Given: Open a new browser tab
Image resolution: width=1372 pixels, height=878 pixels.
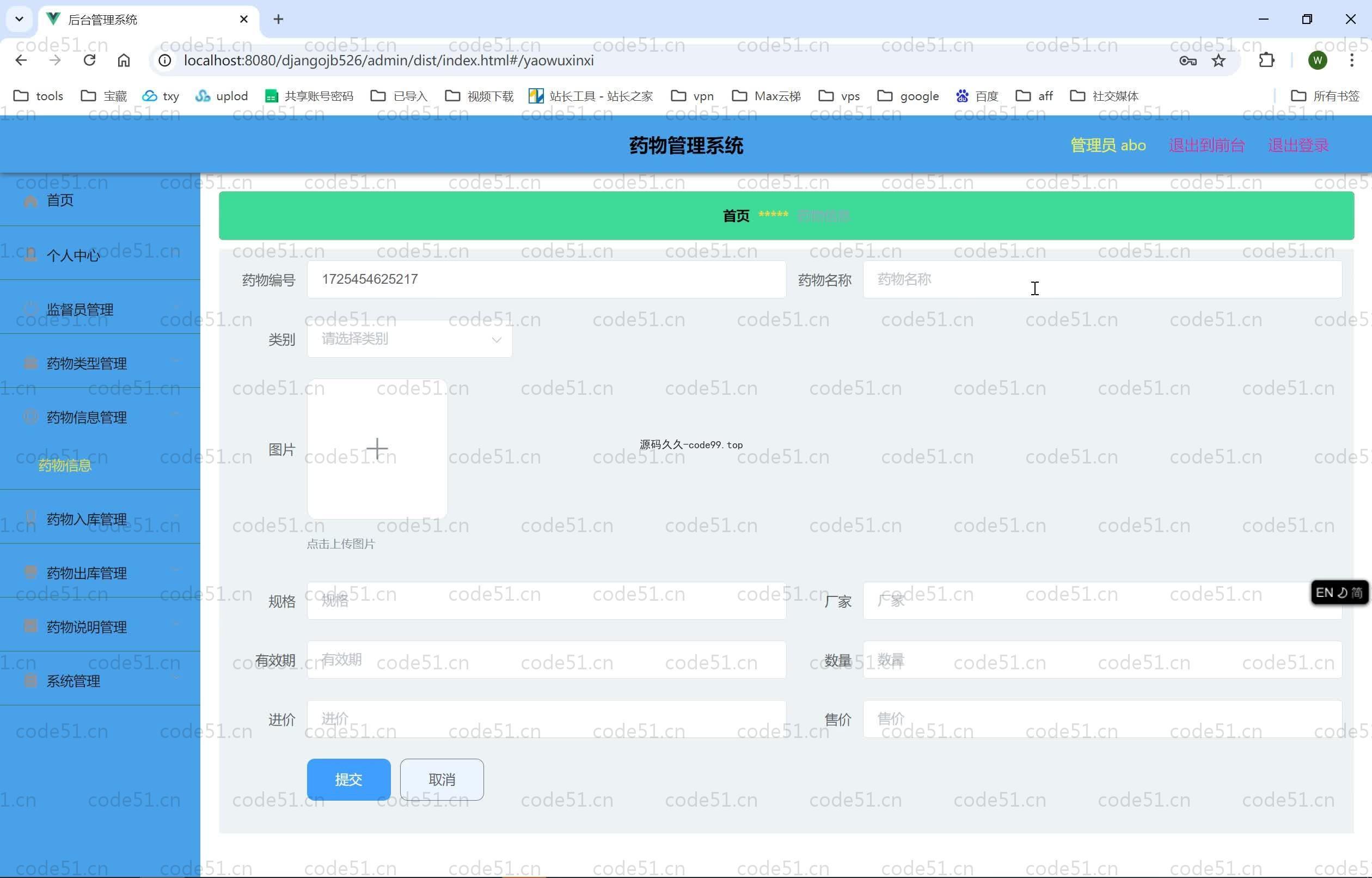Looking at the screenshot, I should (278, 20).
